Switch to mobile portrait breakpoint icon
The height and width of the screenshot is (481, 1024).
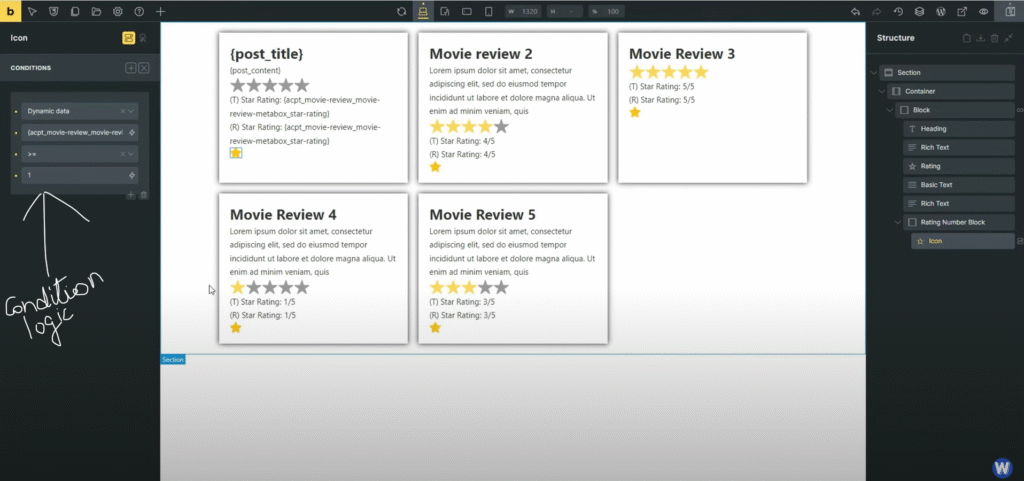point(488,11)
